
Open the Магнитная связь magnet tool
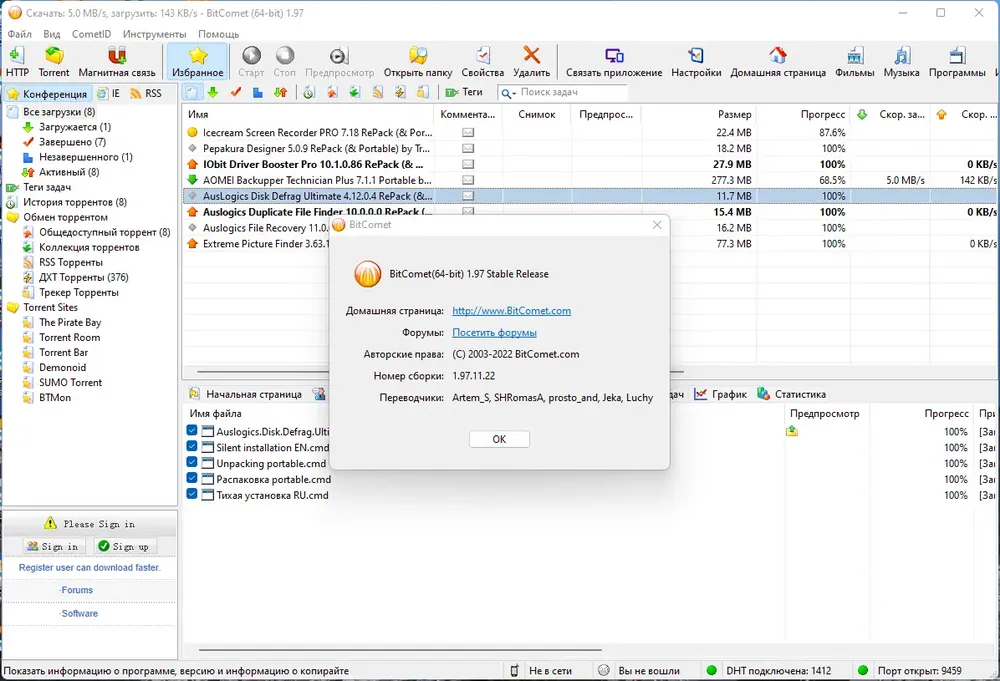coord(117,62)
